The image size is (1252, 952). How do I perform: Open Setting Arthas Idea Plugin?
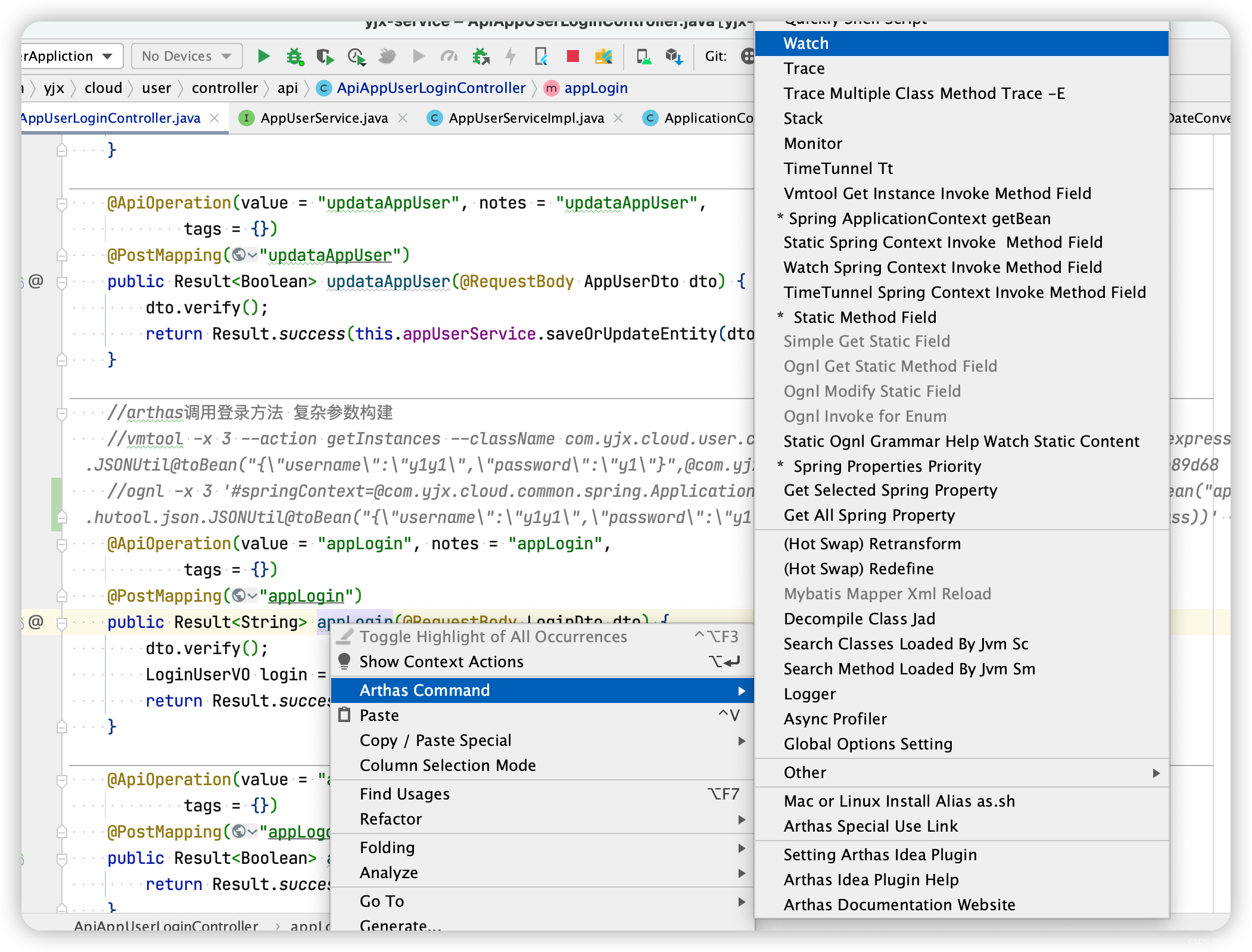961,855
